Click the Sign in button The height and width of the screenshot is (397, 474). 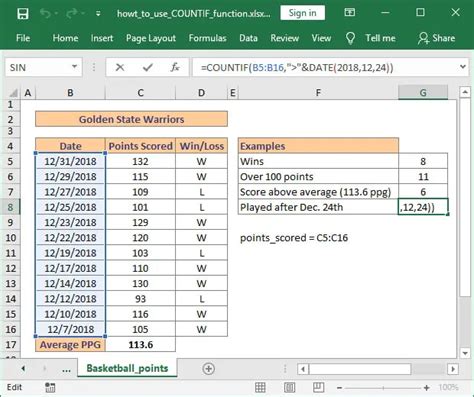(x=302, y=13)
